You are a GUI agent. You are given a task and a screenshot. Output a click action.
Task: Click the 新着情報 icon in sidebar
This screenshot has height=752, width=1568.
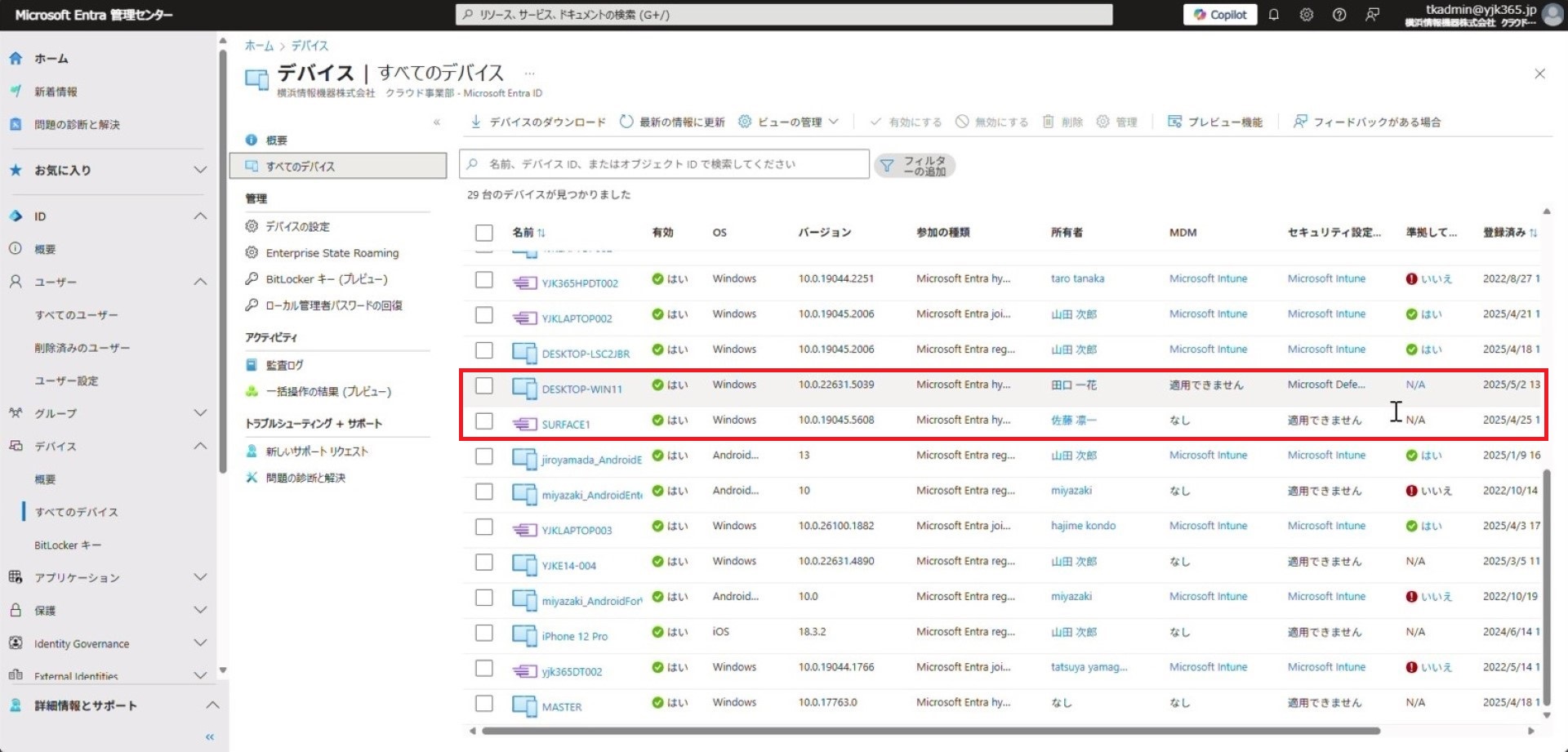coord(16,91)
